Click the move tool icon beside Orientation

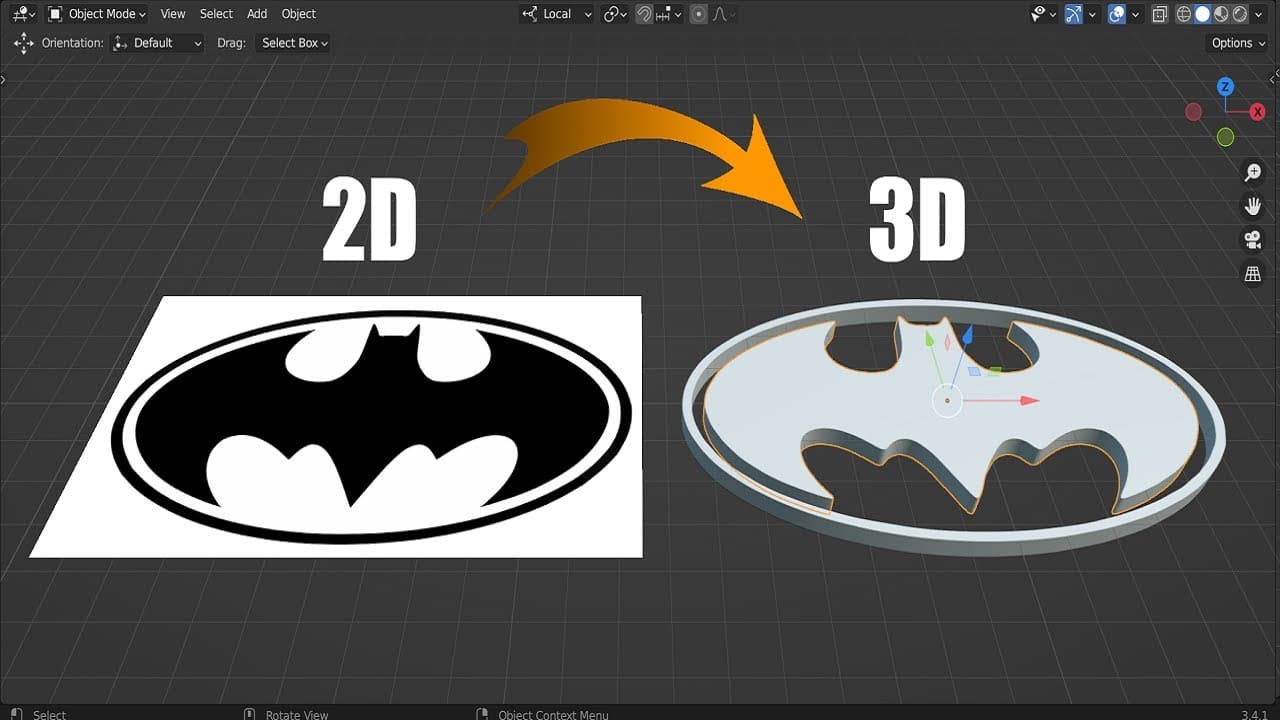click(24, 43)
